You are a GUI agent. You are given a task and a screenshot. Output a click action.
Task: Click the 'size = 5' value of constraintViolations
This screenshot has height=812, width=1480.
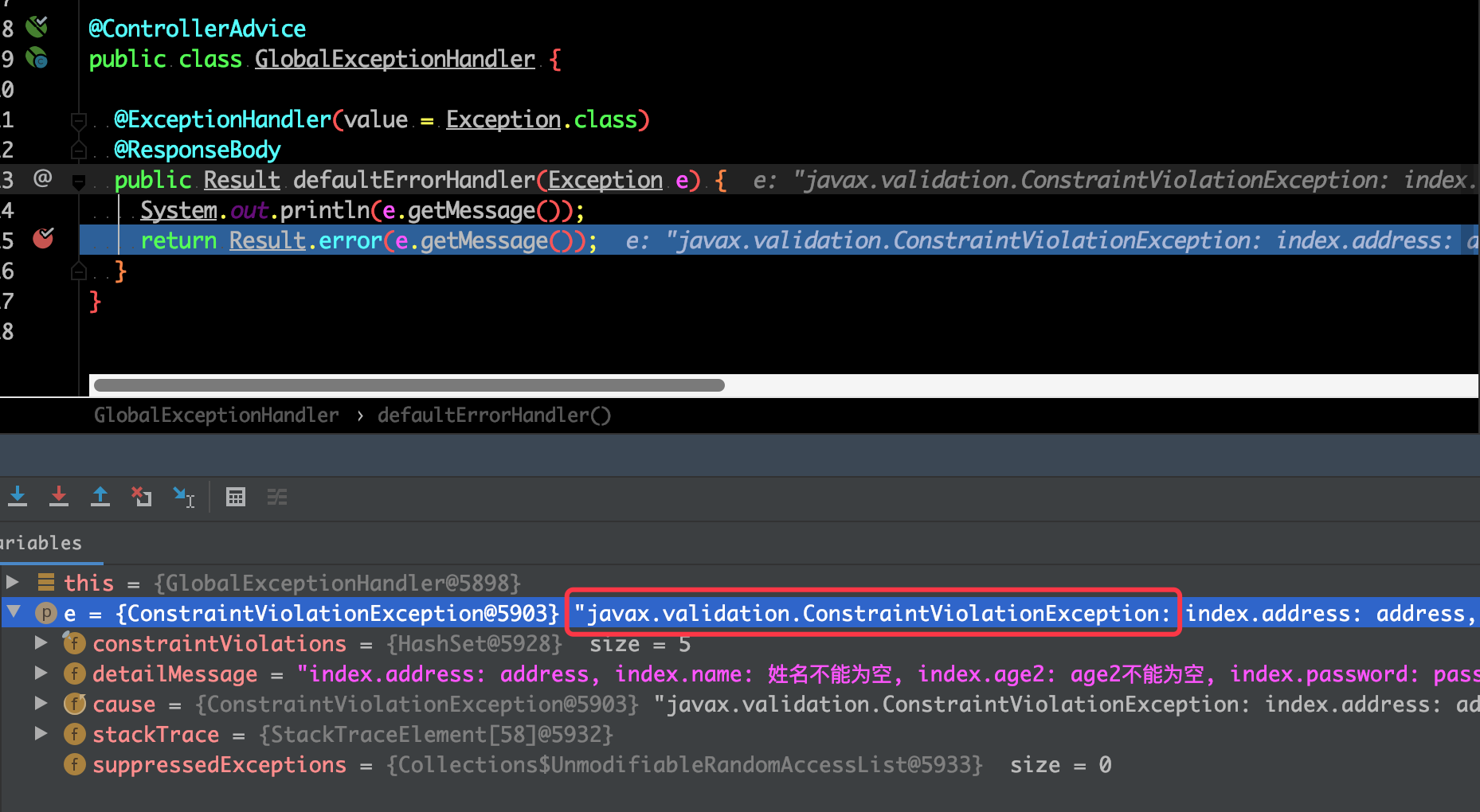[640, 644]
